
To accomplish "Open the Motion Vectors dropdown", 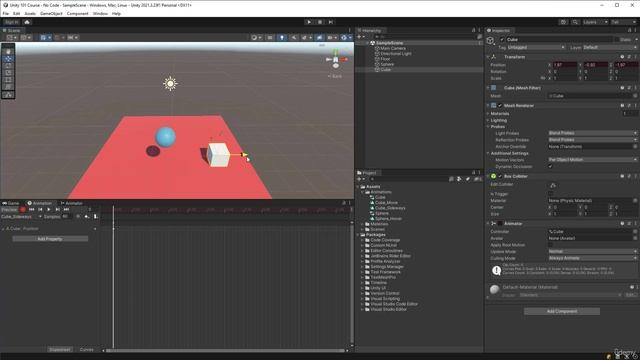I will click(592, 160).
